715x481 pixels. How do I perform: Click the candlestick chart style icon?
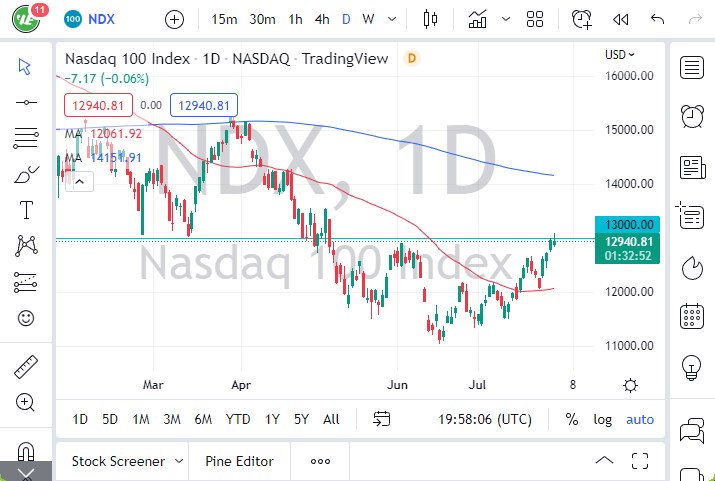(x=432, y=19)
